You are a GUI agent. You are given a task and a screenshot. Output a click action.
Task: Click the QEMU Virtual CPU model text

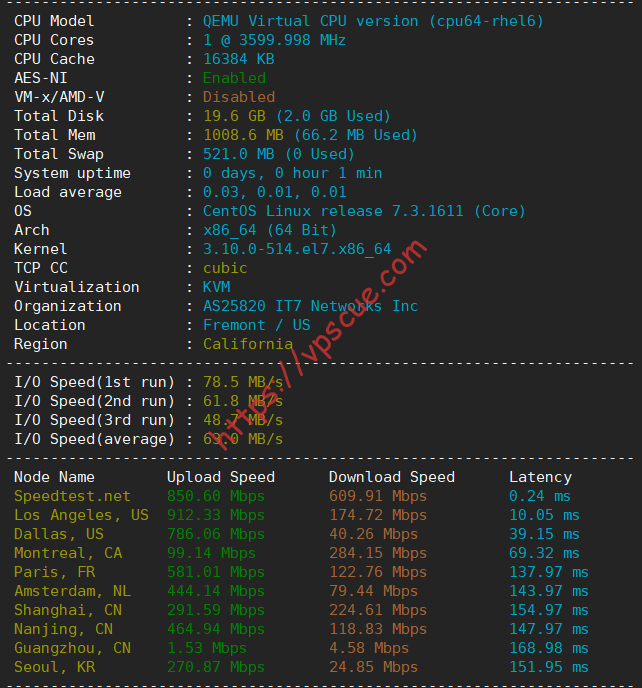click(373, 21)
